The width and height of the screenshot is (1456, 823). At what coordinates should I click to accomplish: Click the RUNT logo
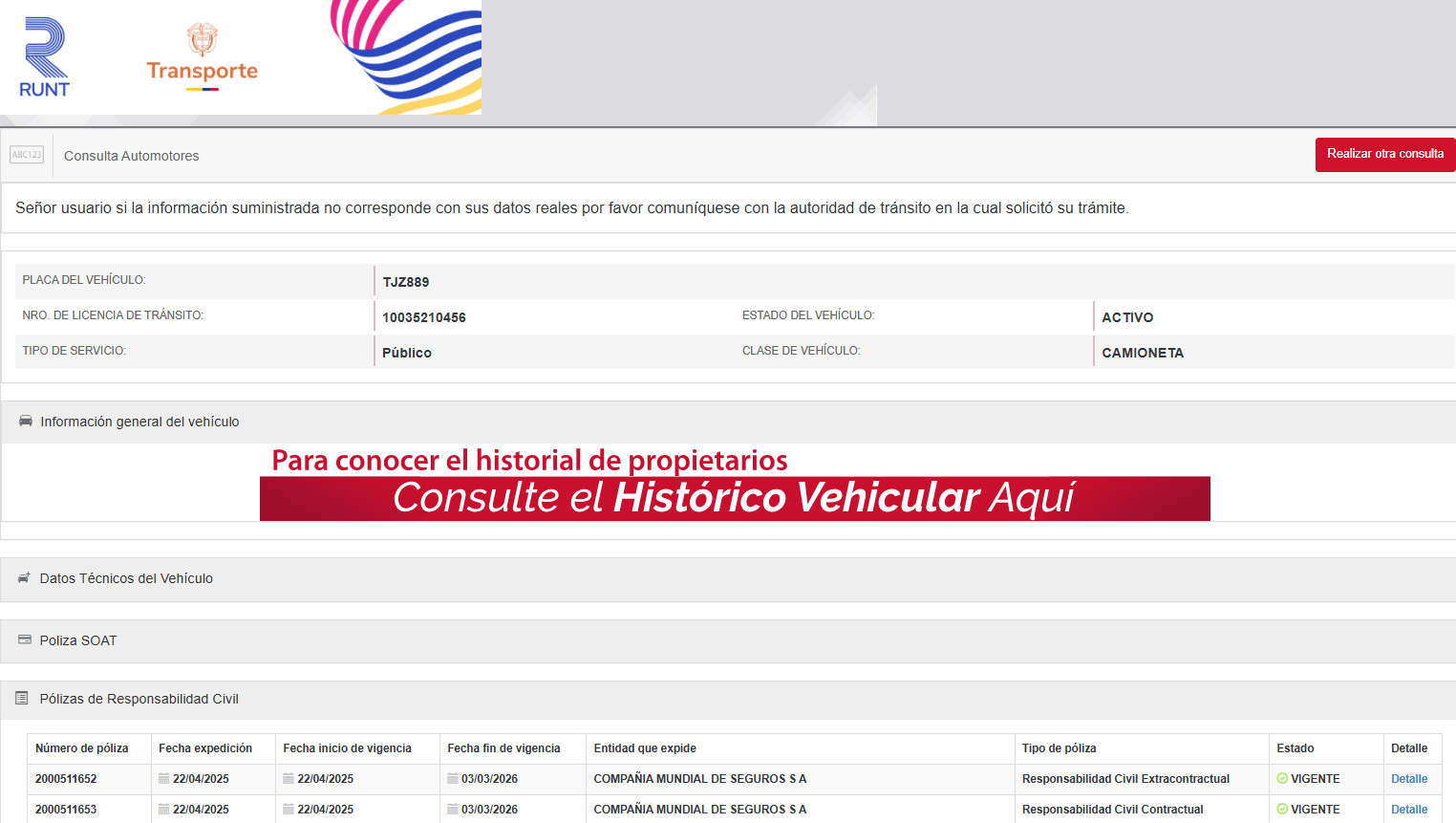44,57
